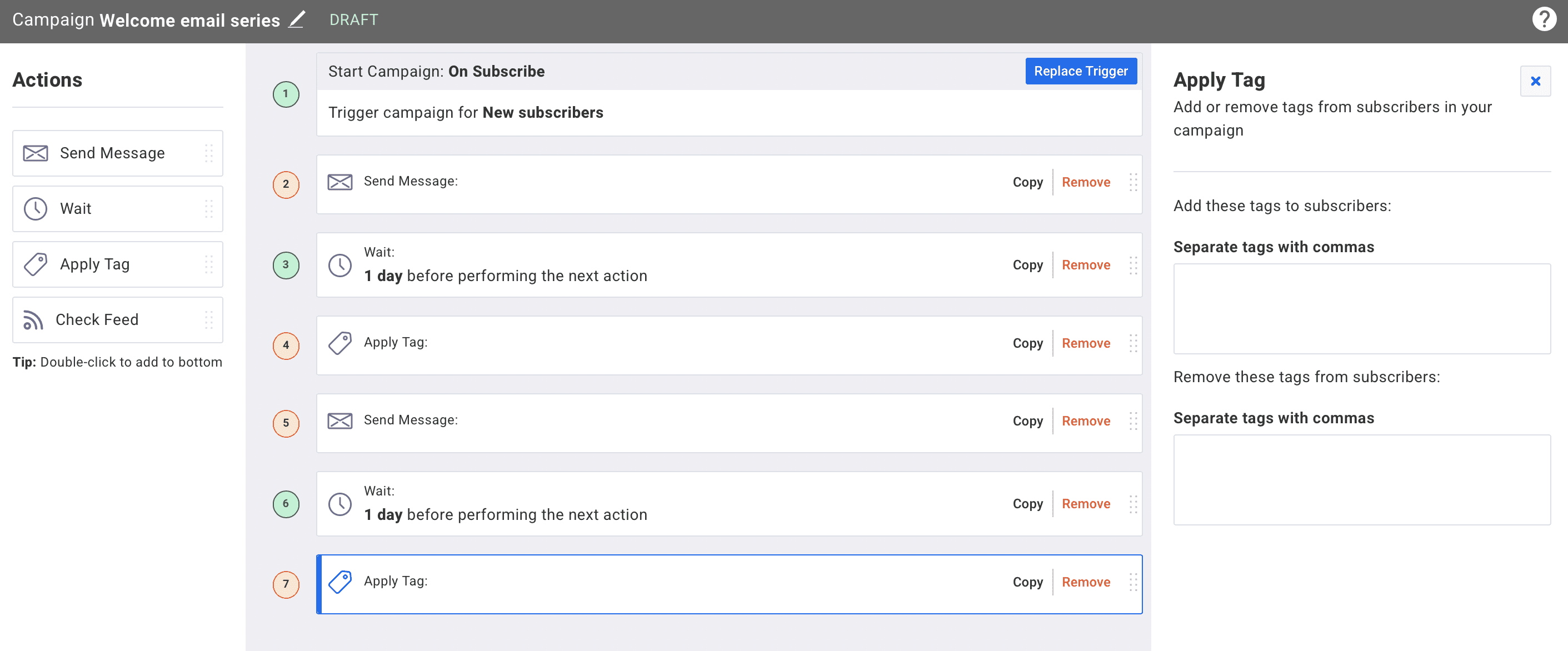Select the Apply Tag action in Actions list
The image size is (1568, 651).
117,264
